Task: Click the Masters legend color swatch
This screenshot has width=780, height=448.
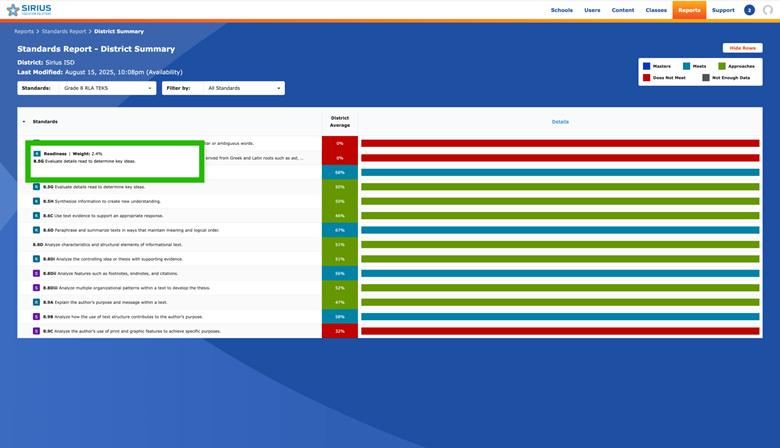Action: pos(646,66)
